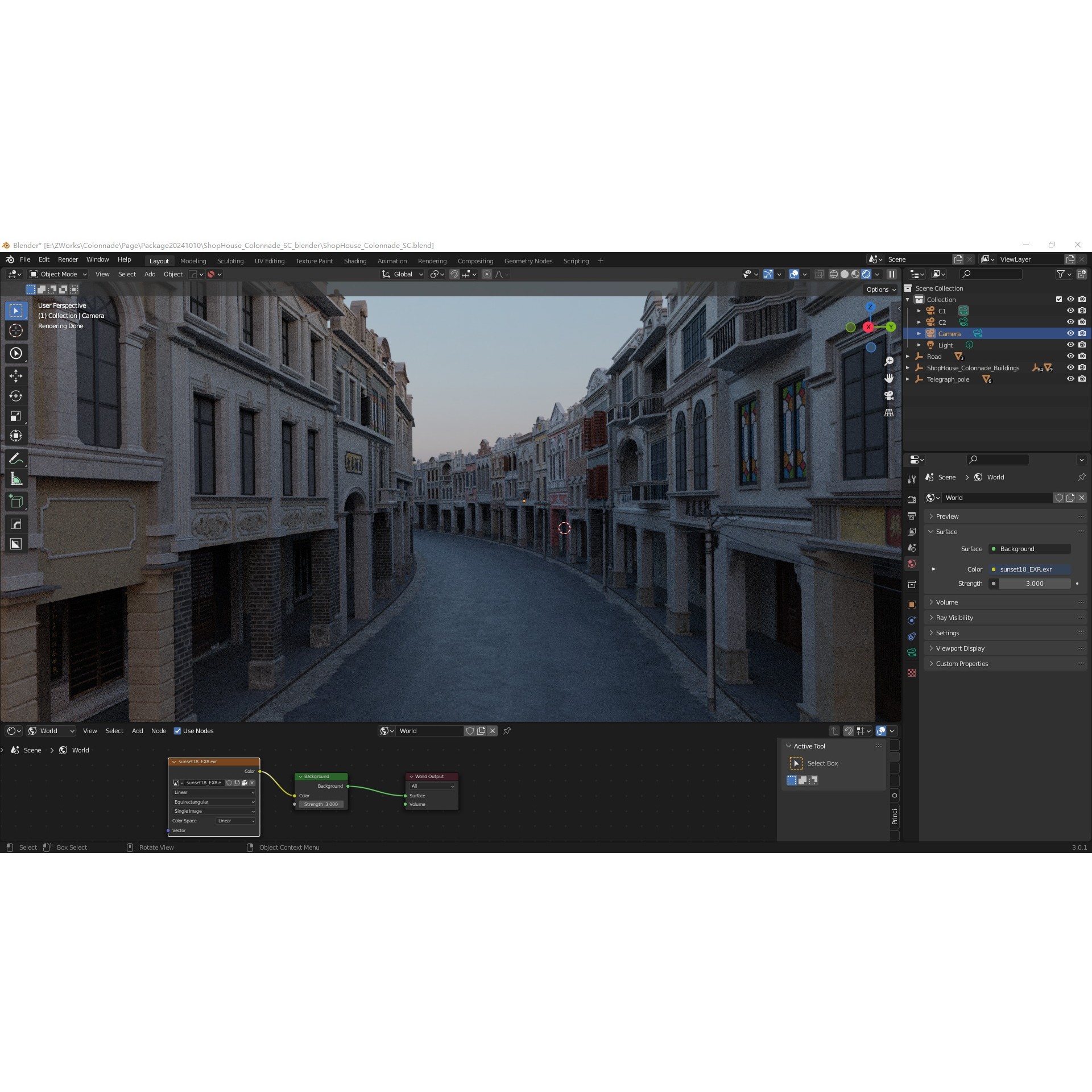This screenshot has width=1092, height=1092.
Task: Expand the ShopHouse_Colonnade_Buildings collection
Action: point(907,368)
